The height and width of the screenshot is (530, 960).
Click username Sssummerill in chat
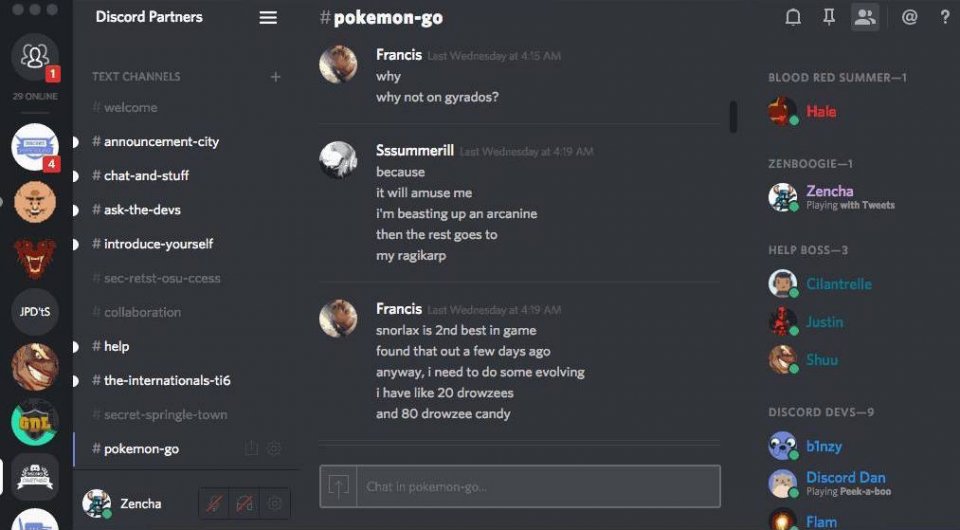[414, 151]
